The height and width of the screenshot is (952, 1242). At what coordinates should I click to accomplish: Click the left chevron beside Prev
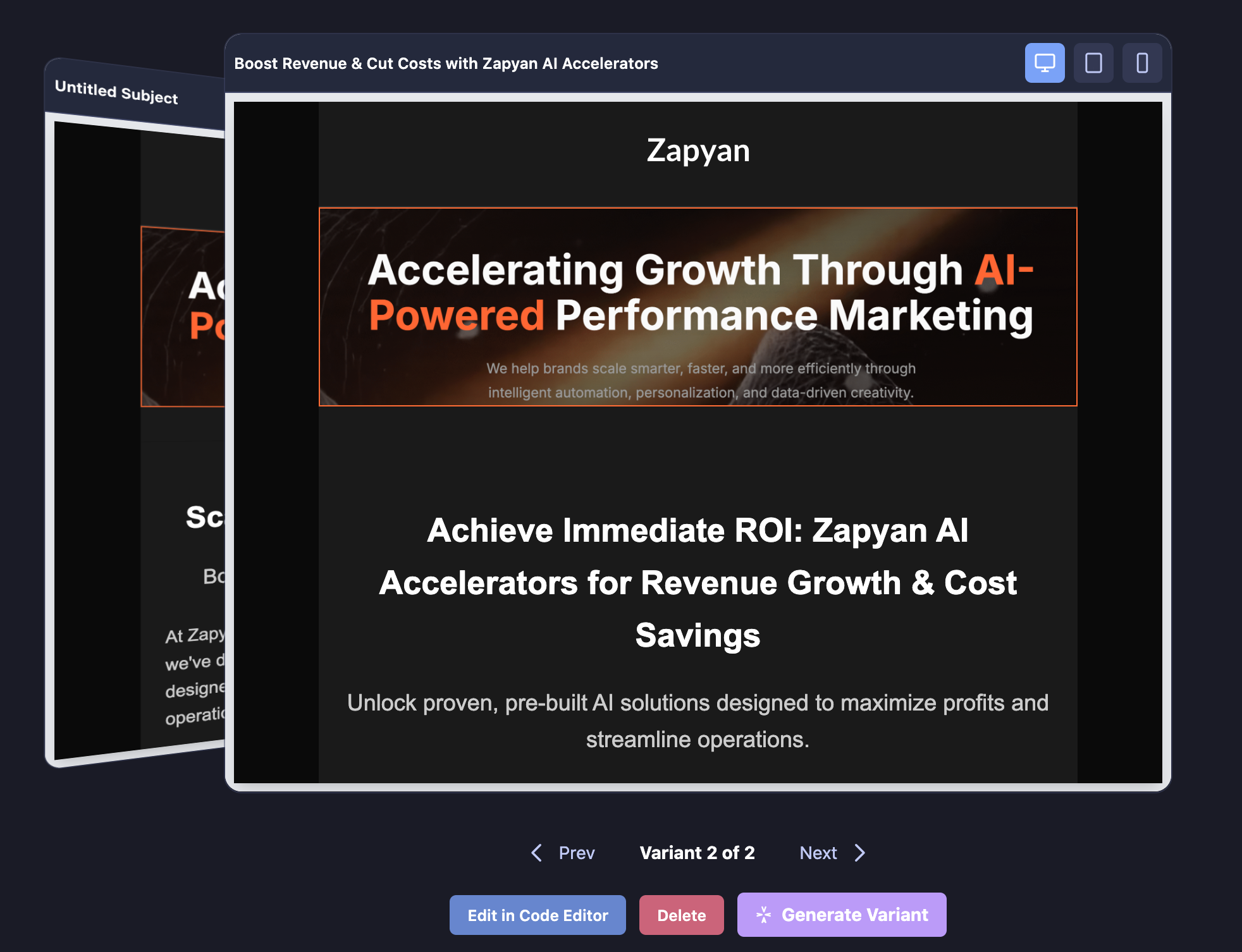536,853
